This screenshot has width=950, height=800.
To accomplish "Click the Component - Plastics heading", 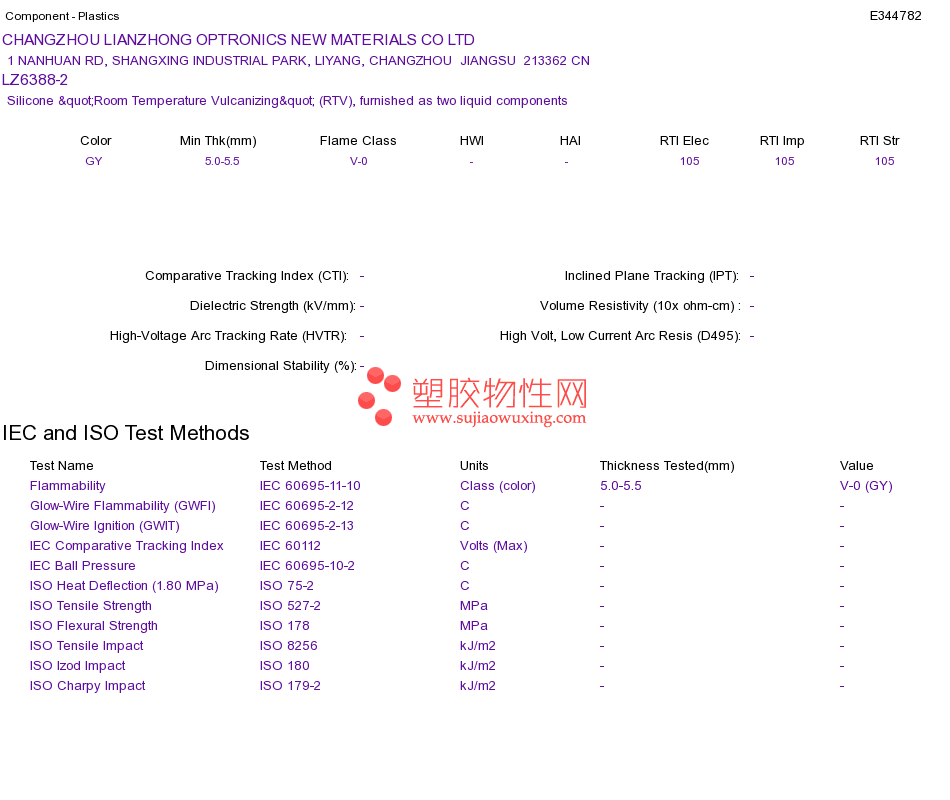I will coord(62,16).
